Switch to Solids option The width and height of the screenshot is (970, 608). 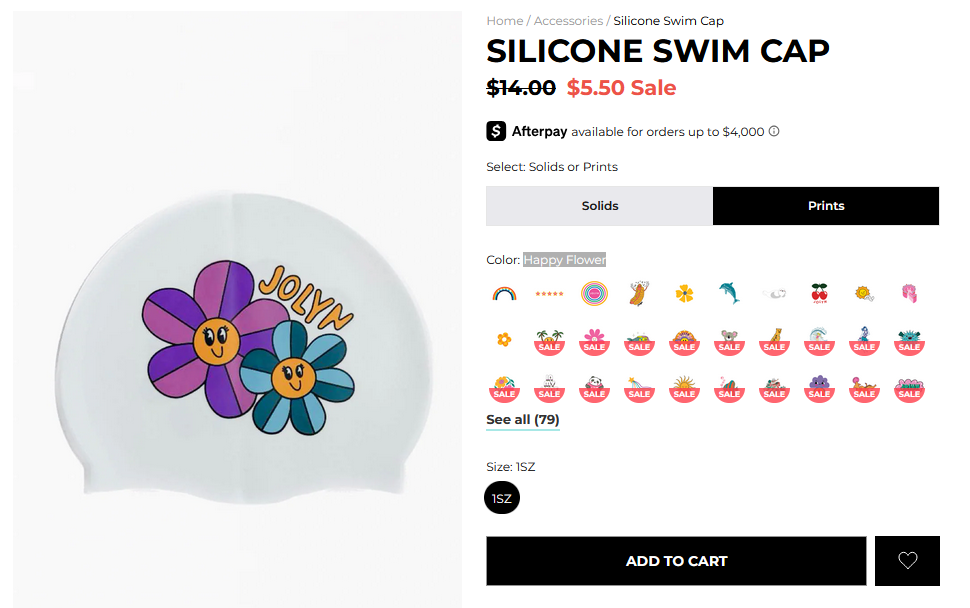[599, 206]
